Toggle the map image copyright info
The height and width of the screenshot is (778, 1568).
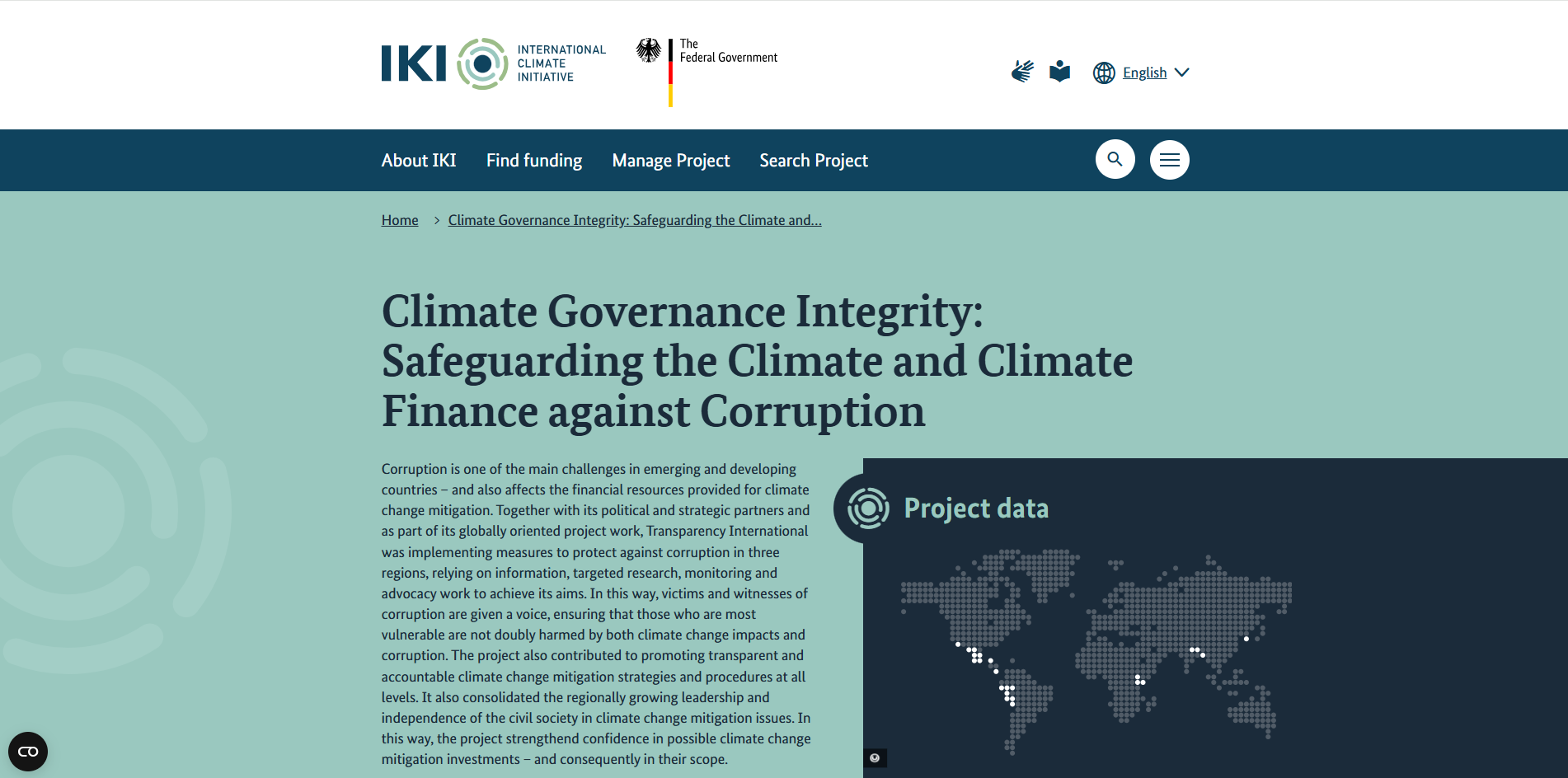pos(875,758)
